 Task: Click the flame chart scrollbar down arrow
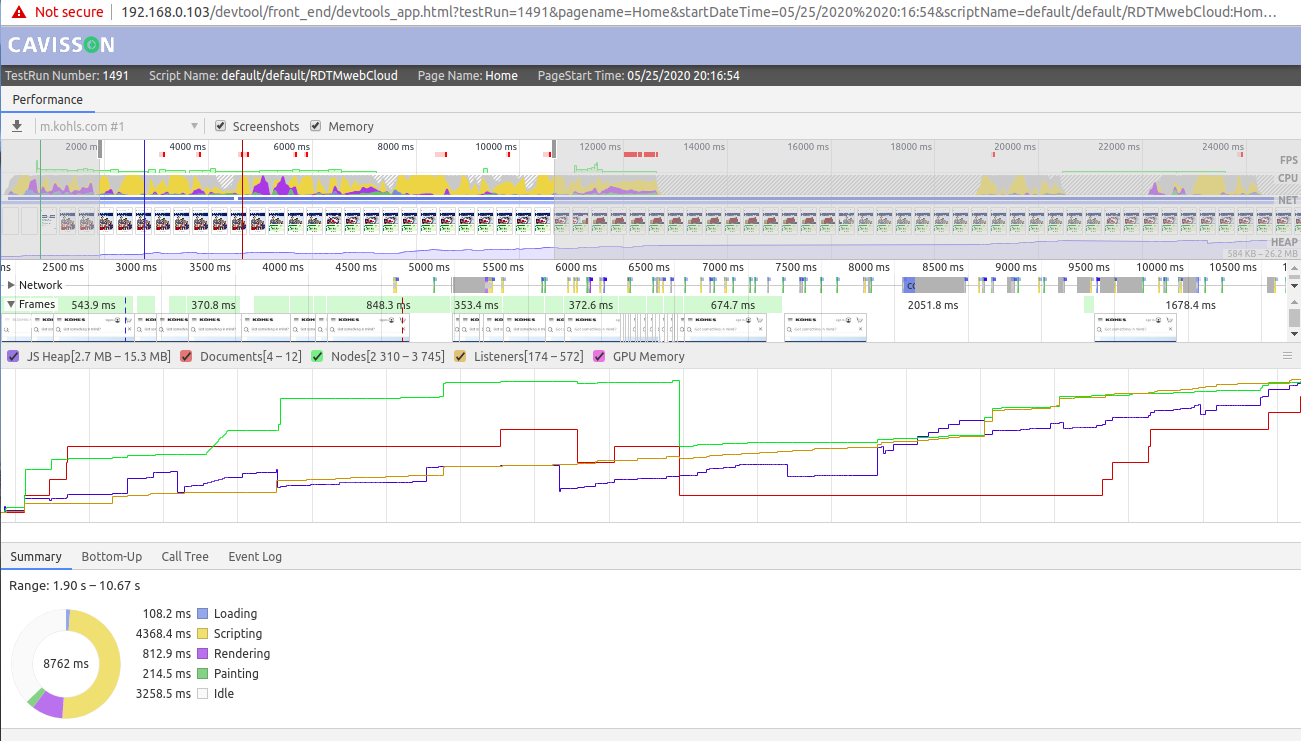coord(1293,334)
